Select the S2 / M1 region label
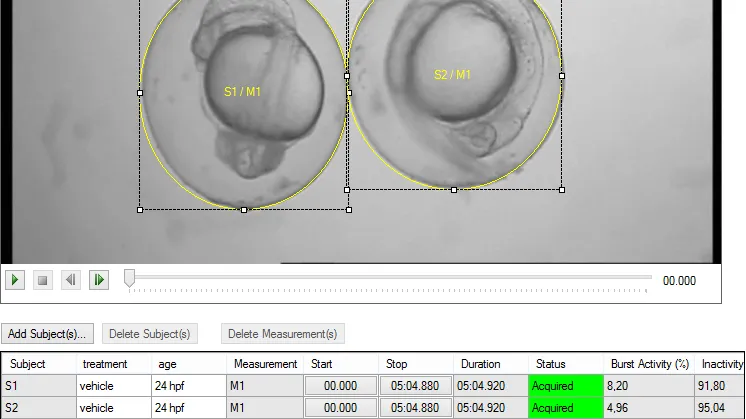This screenshot has height=419, width=746. click(452, 75)
